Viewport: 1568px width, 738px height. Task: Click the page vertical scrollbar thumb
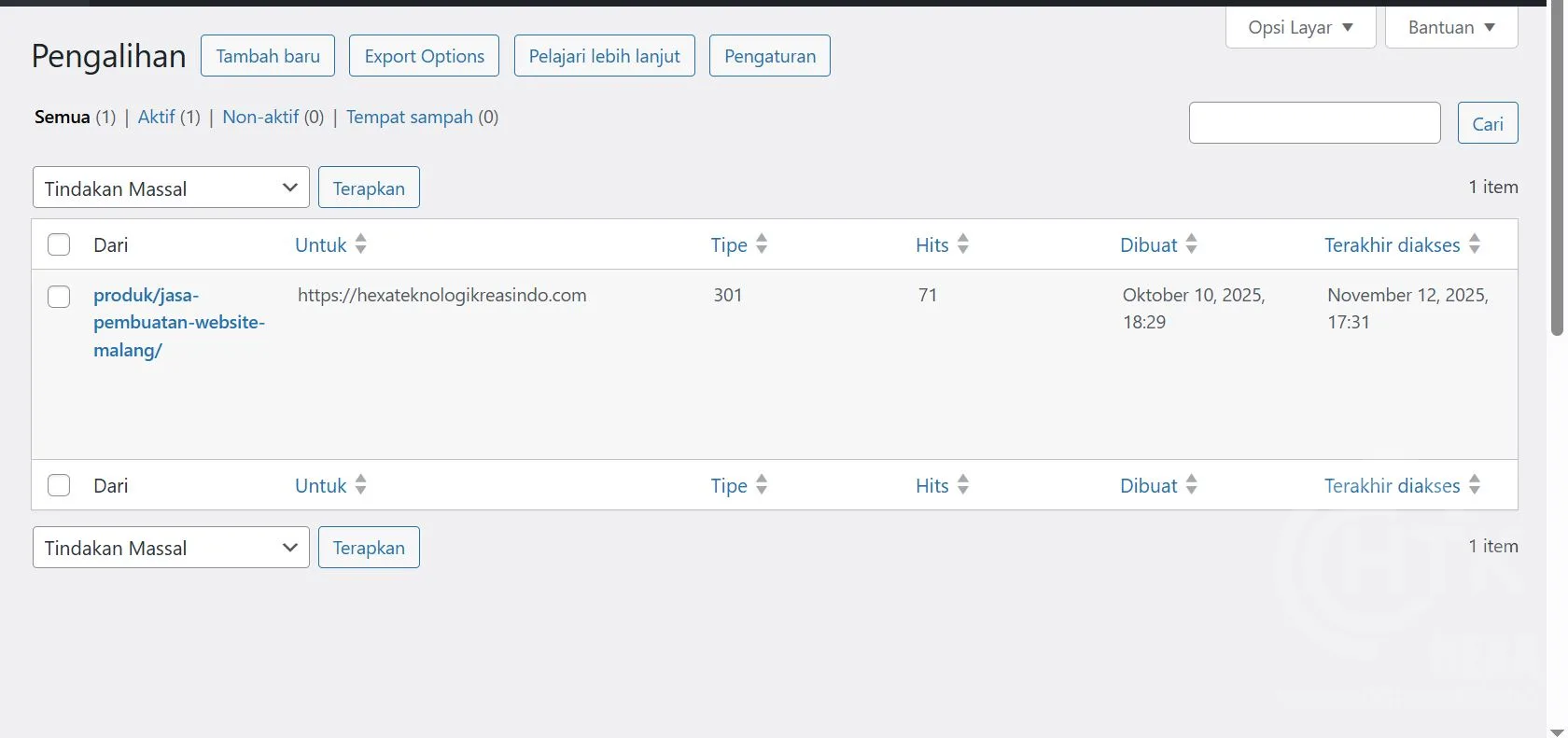(x=1556, y=168)
